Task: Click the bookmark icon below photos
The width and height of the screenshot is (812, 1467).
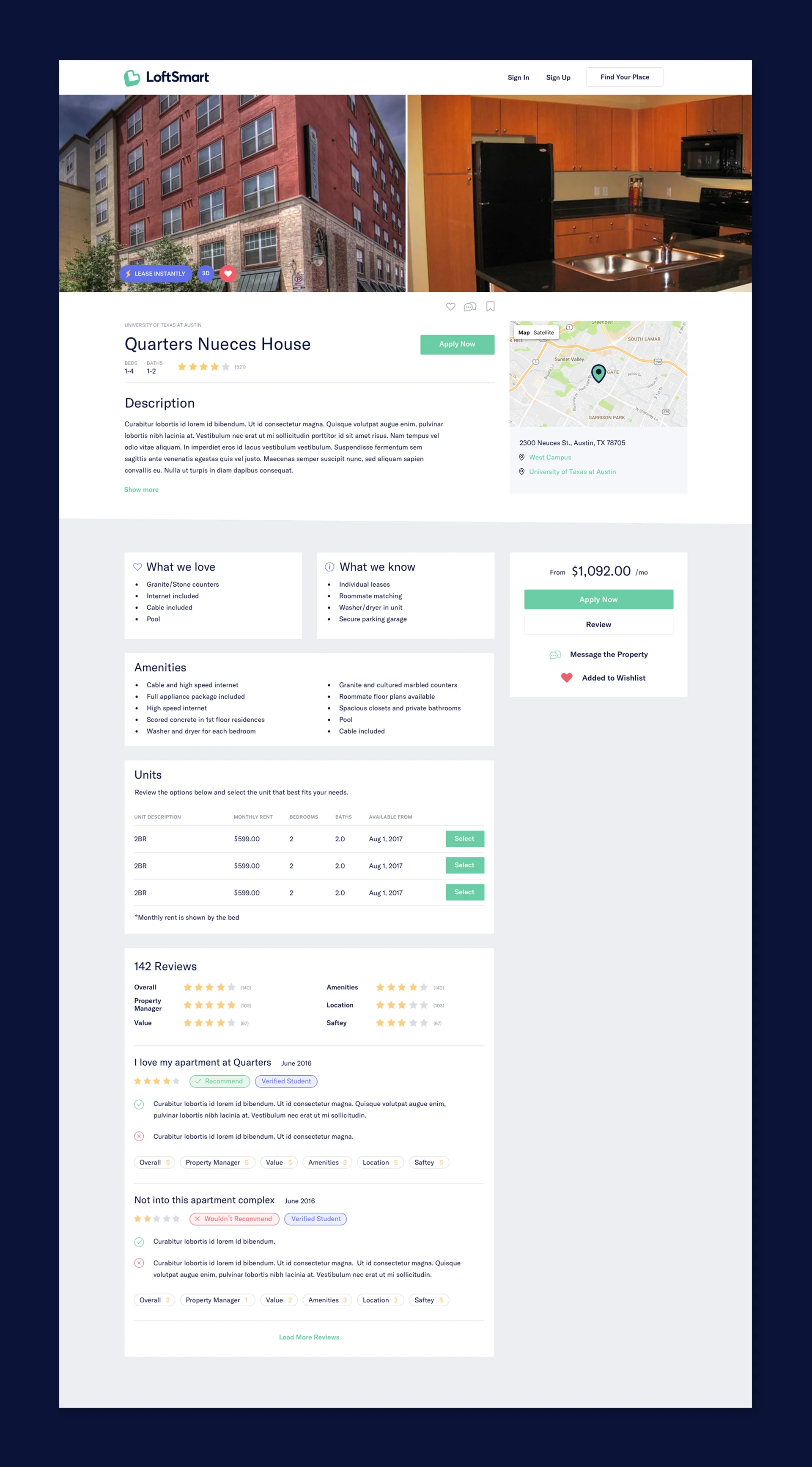Action: pos(490,307)
